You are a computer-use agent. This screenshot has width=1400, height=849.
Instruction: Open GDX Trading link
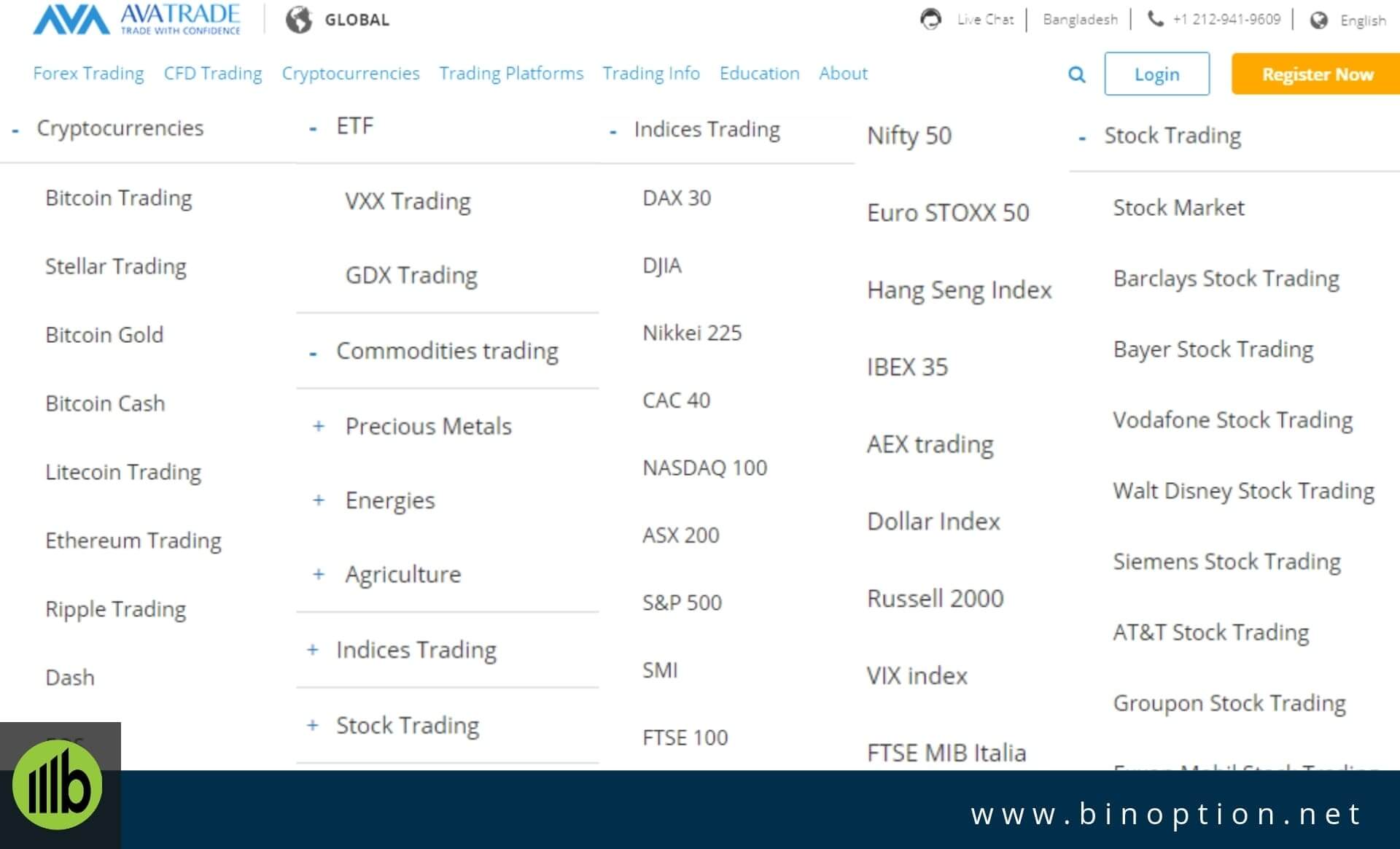point(411,276)
